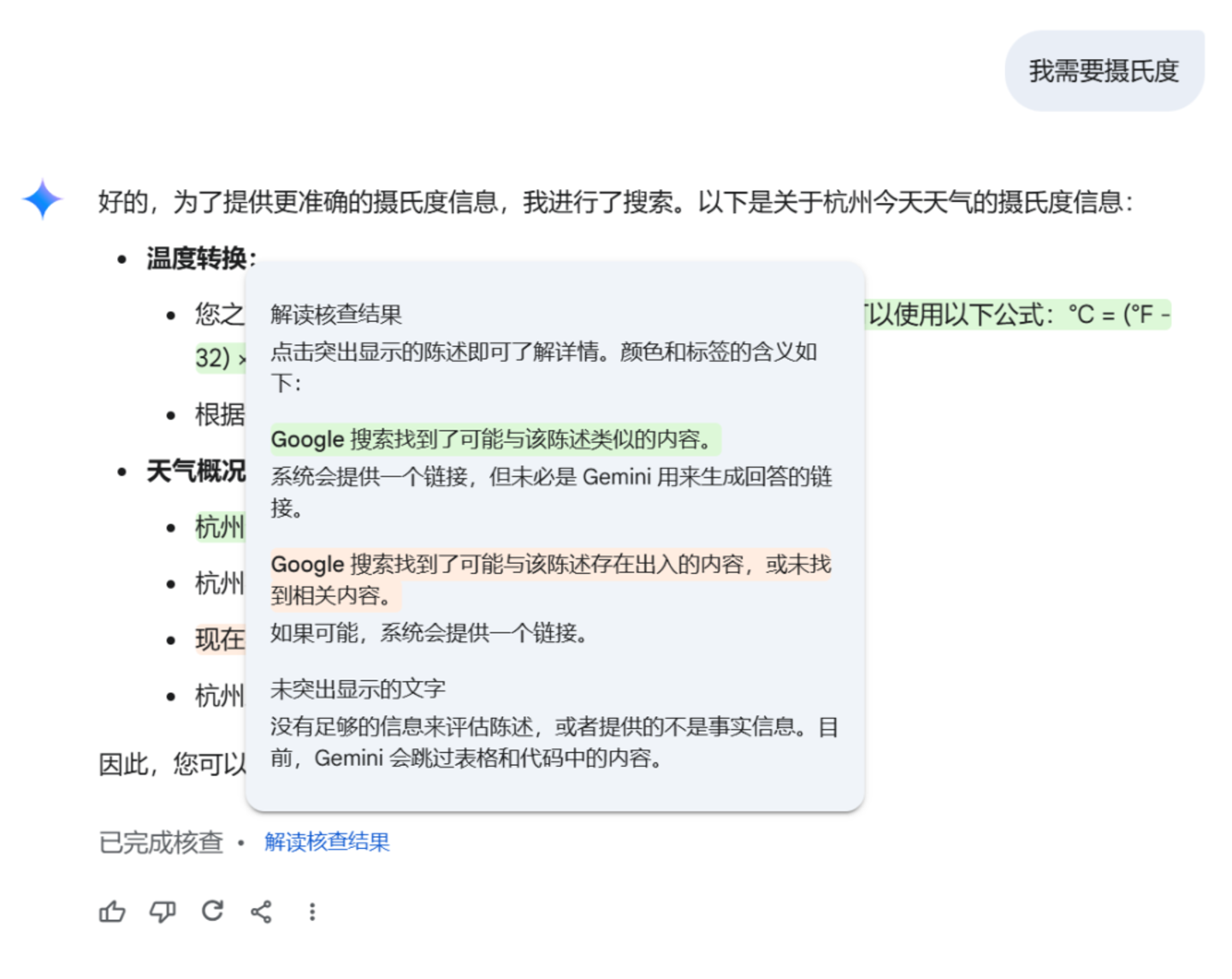1232x979 pixels.
Task: Click the bold 温度转换 heading
Action: pyautogui.click(x=198, y=258)
